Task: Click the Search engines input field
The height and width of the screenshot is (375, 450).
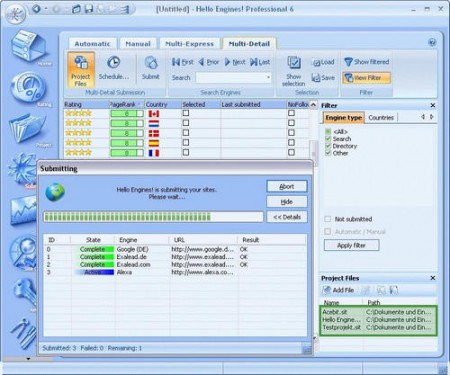Action: click(x=233, y=78)
